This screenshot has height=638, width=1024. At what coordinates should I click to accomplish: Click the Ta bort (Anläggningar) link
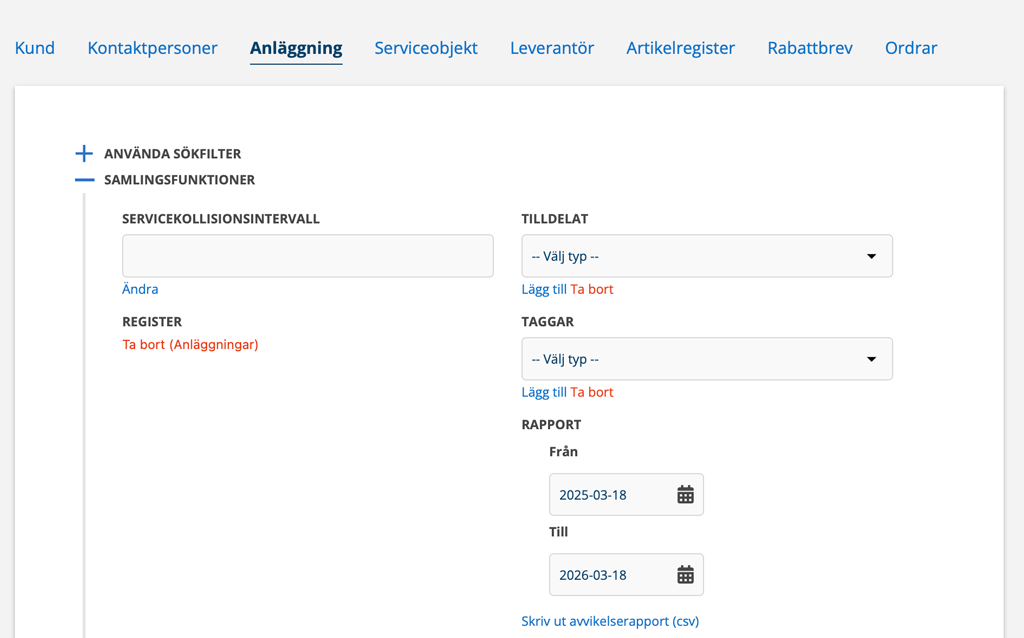pyautogui.click(x=190, y=345)
